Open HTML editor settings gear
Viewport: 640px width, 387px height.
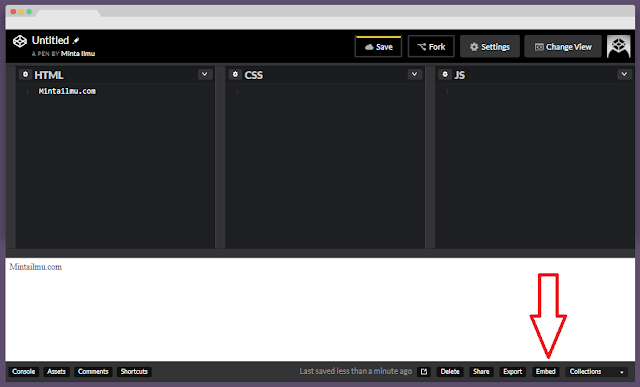click(x=25, y=74)
